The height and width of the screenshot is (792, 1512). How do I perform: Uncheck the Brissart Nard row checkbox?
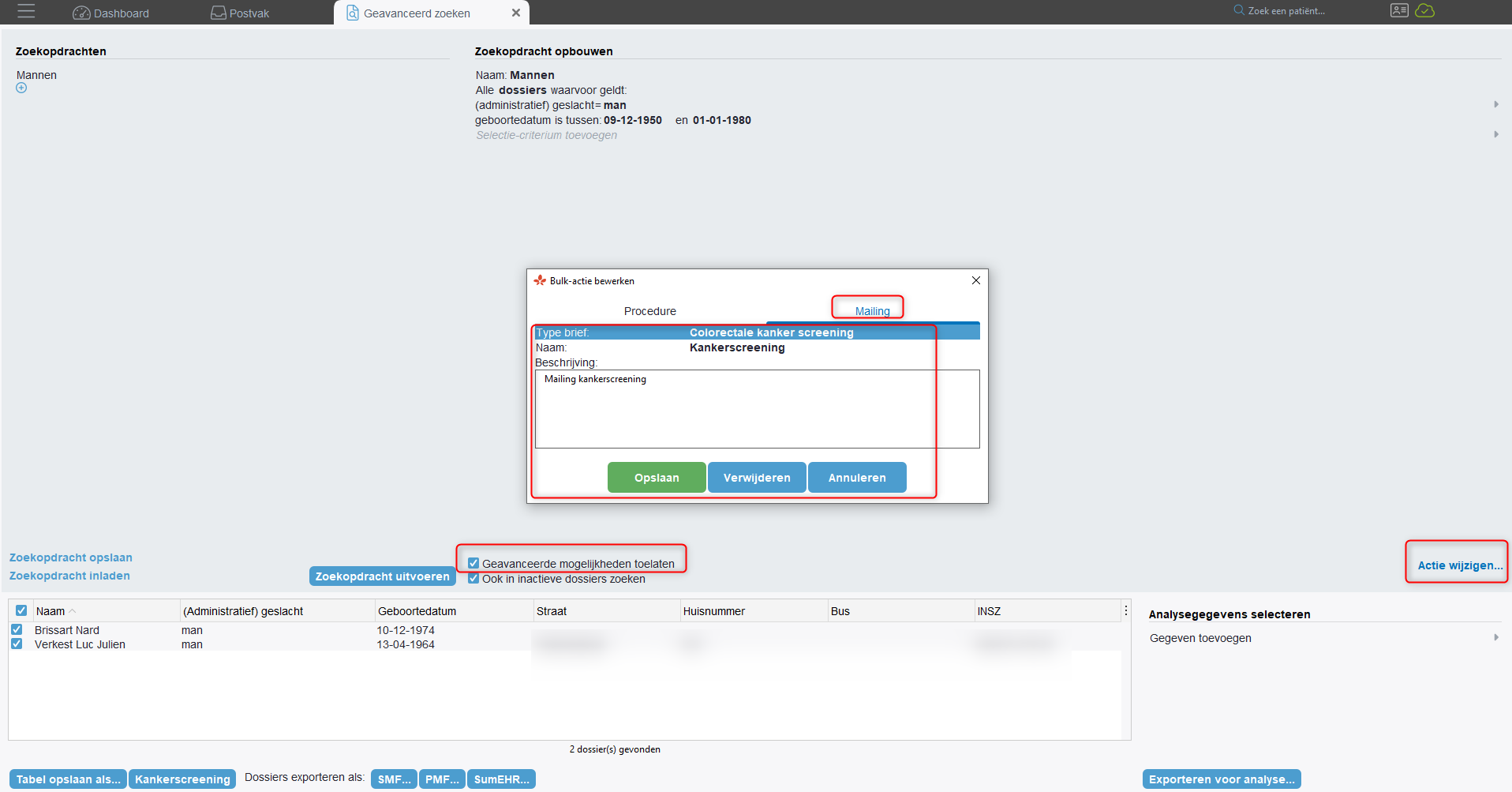click(x=17, y=629)
